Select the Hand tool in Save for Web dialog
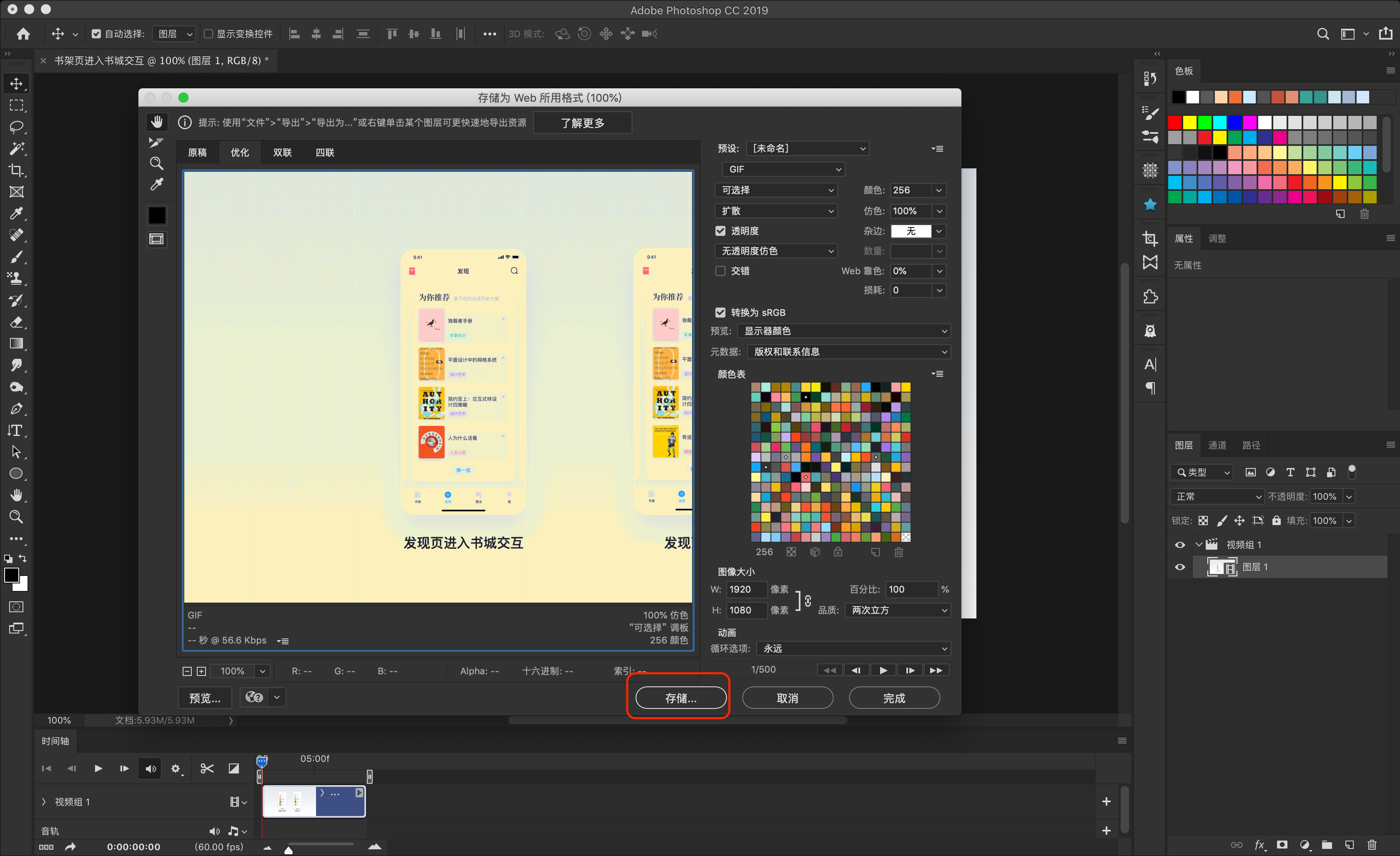This screenshot has width=1400, height=856. pos(157,122)
